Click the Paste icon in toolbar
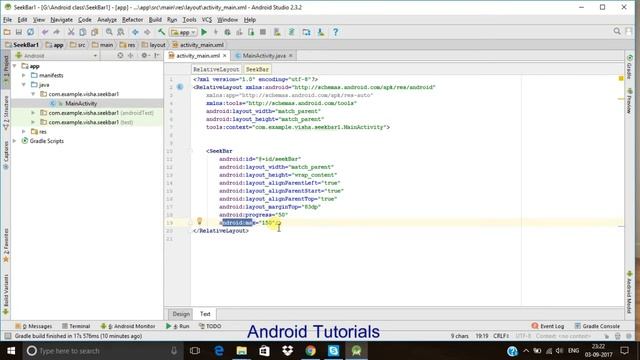This screenshot has width=640, height=360. (95, 32)
